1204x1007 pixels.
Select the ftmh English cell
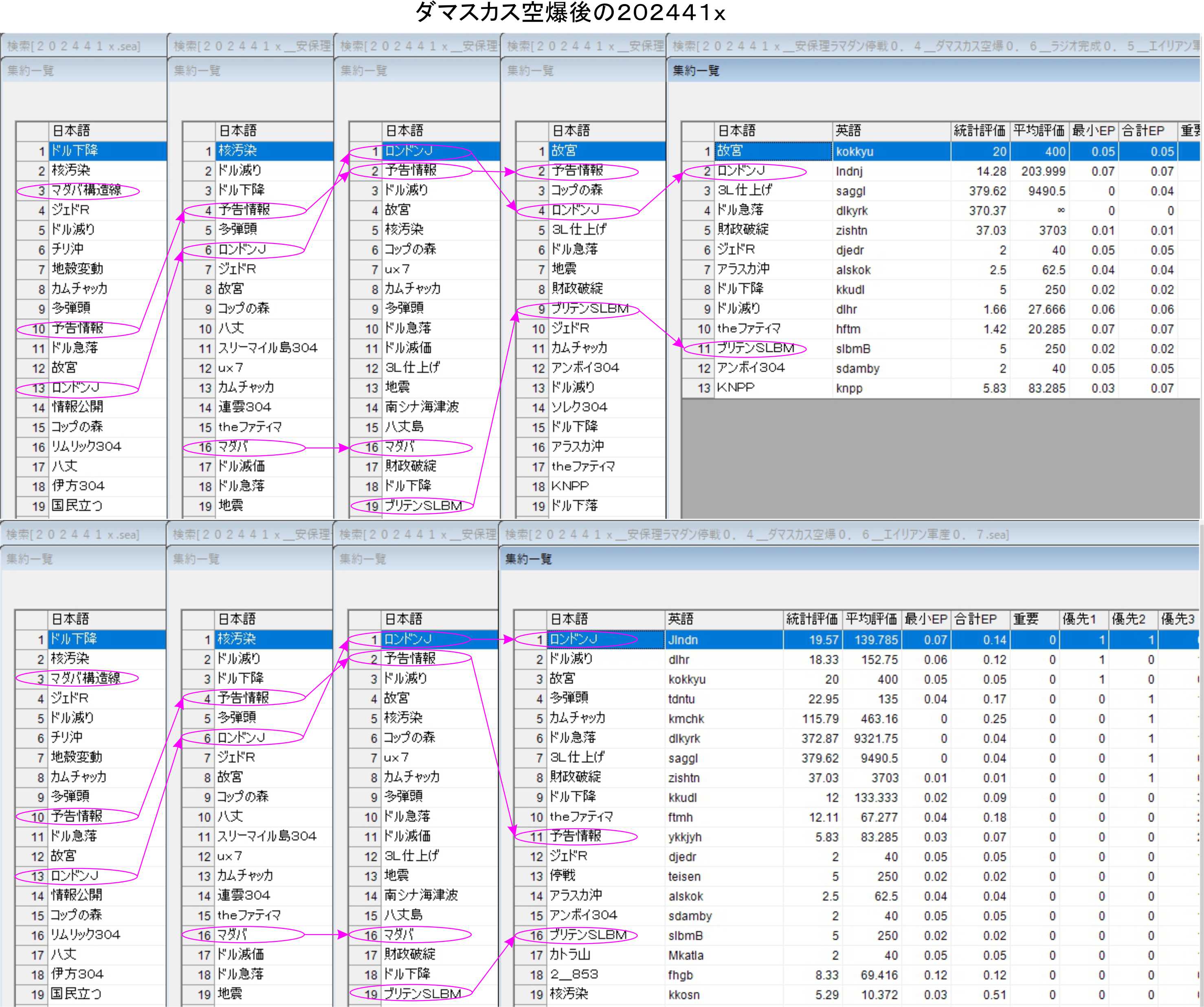723,817
